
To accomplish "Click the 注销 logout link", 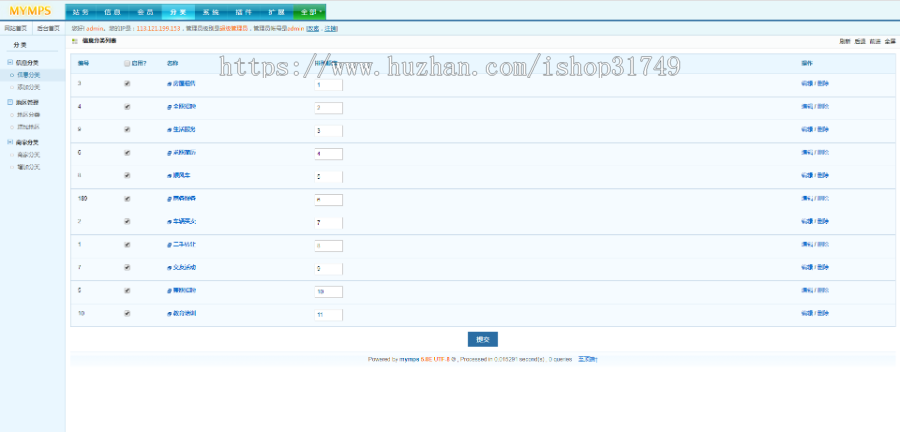I will coord(331,28).
